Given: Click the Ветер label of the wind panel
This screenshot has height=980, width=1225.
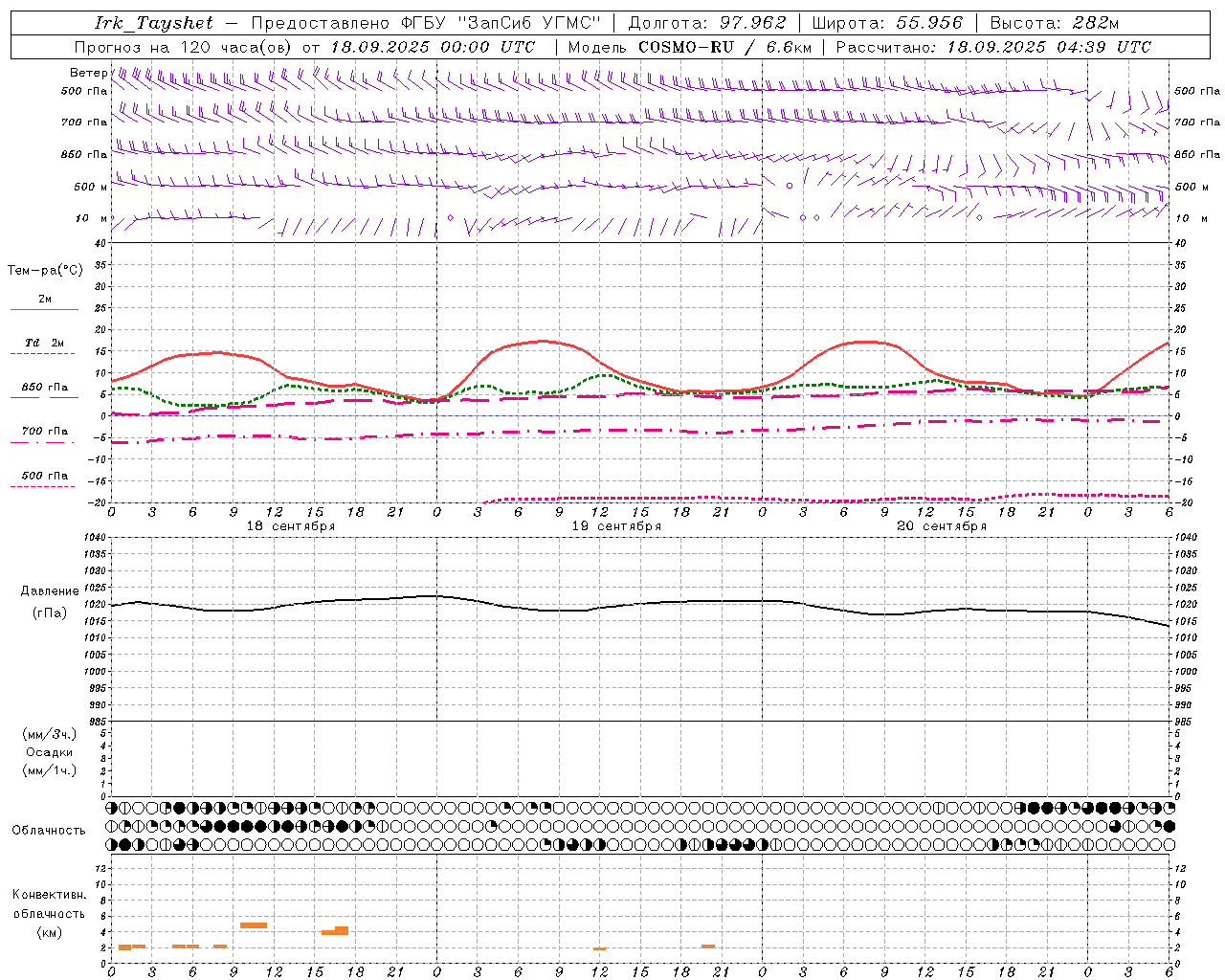Looking at the screenshot, I should (88, 73).
